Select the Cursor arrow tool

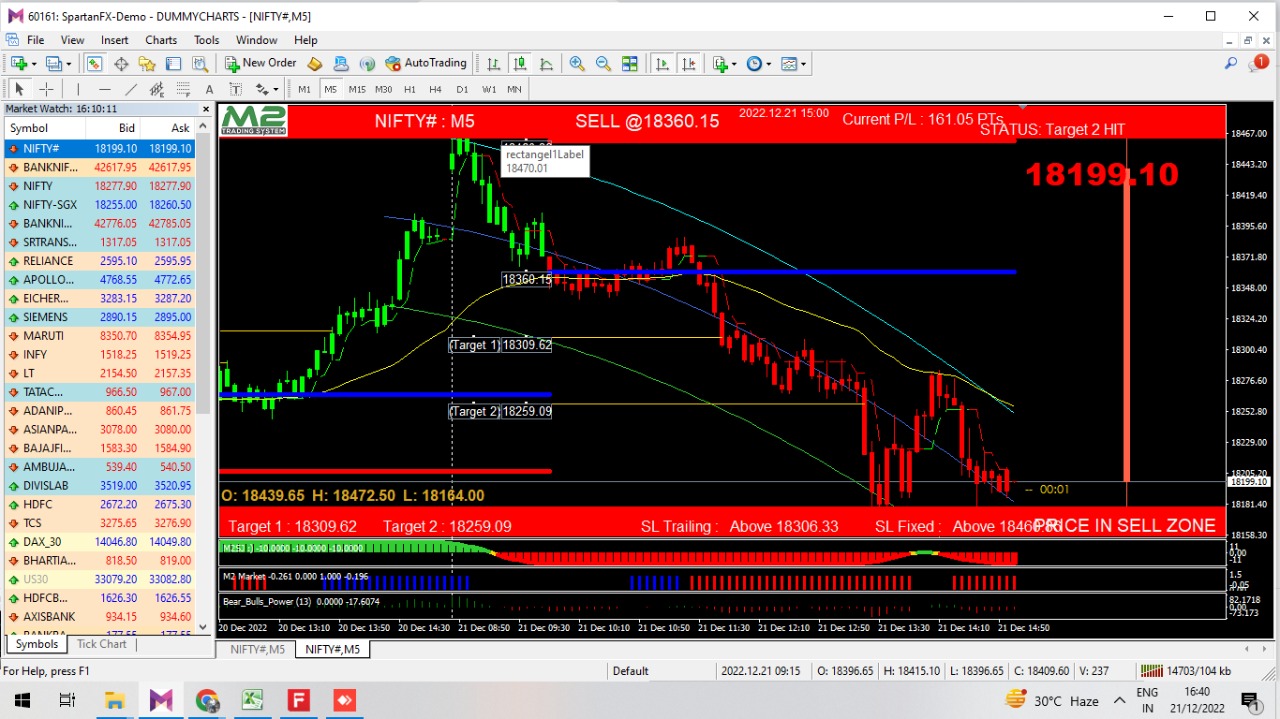pyautogui.click(x=19, y=89)
